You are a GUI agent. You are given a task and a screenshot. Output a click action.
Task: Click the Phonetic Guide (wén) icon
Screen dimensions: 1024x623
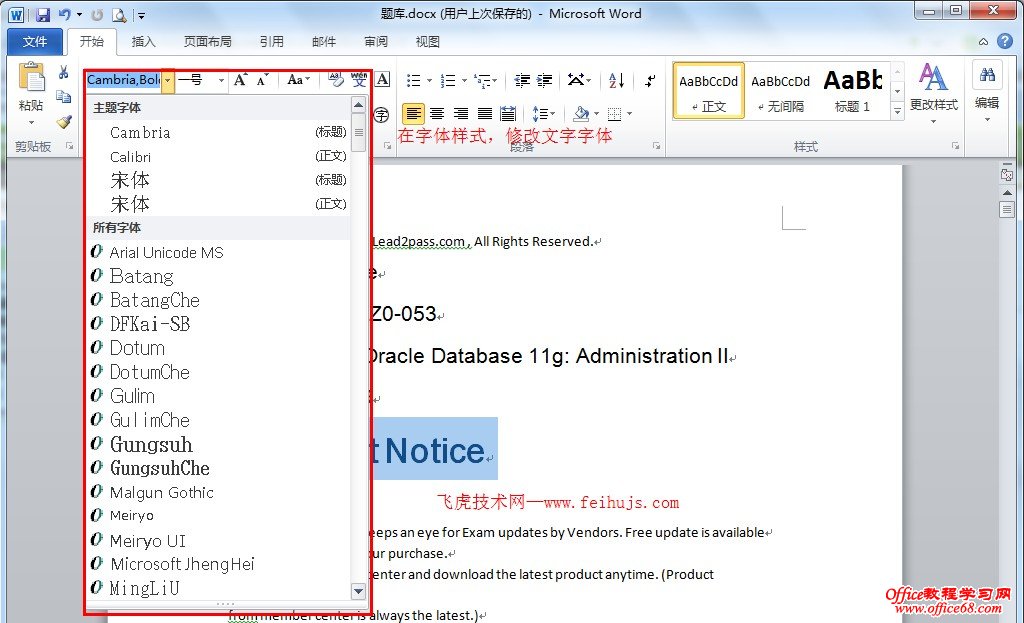359,80
